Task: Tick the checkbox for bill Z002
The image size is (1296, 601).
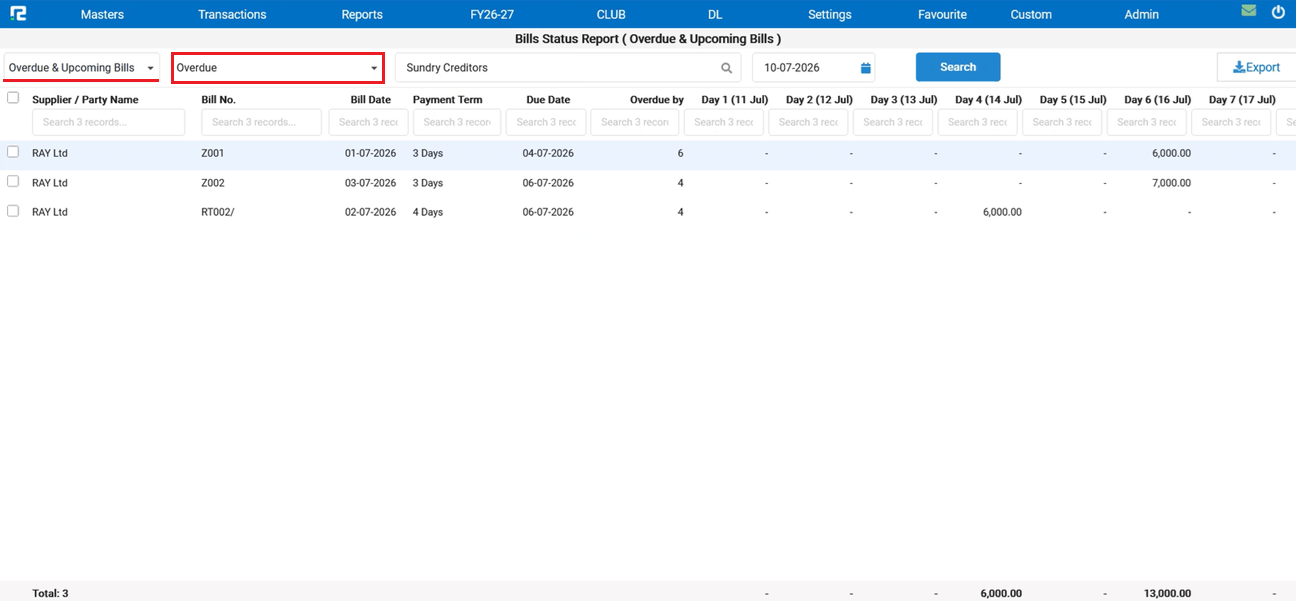Action: (x=13, y=181)
